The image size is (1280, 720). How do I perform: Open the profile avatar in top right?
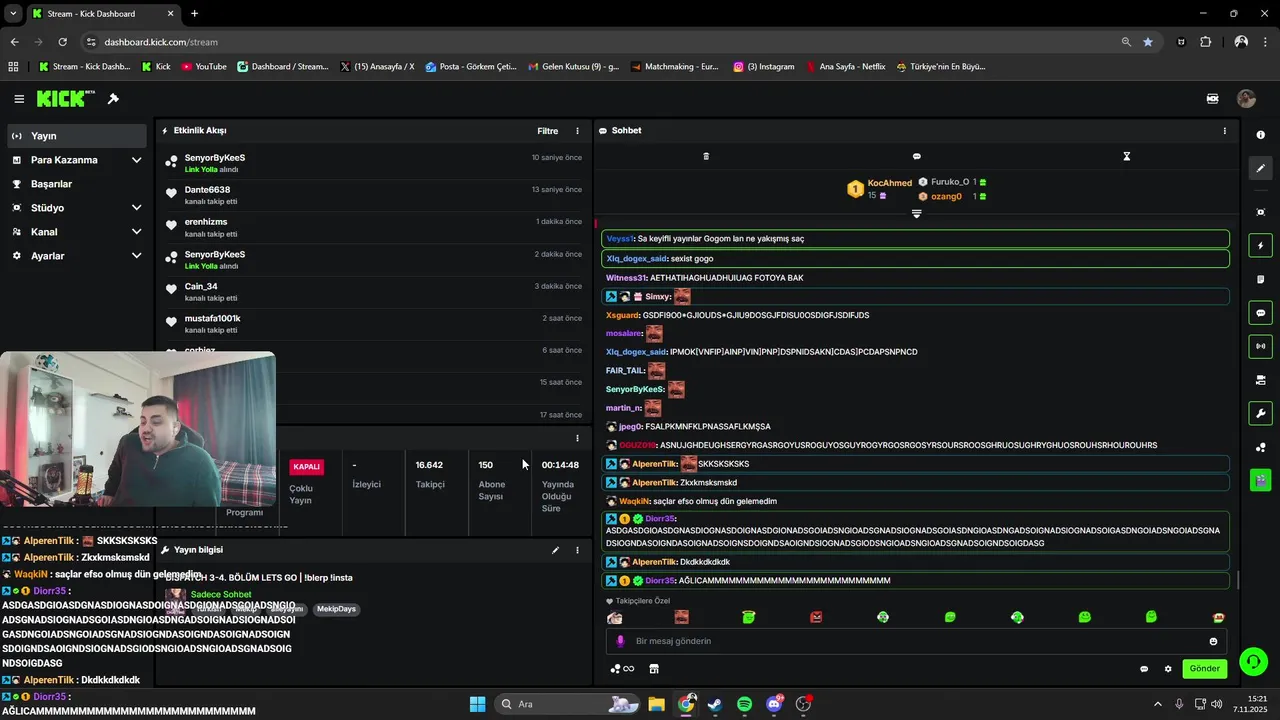(x=1246, y=99)
